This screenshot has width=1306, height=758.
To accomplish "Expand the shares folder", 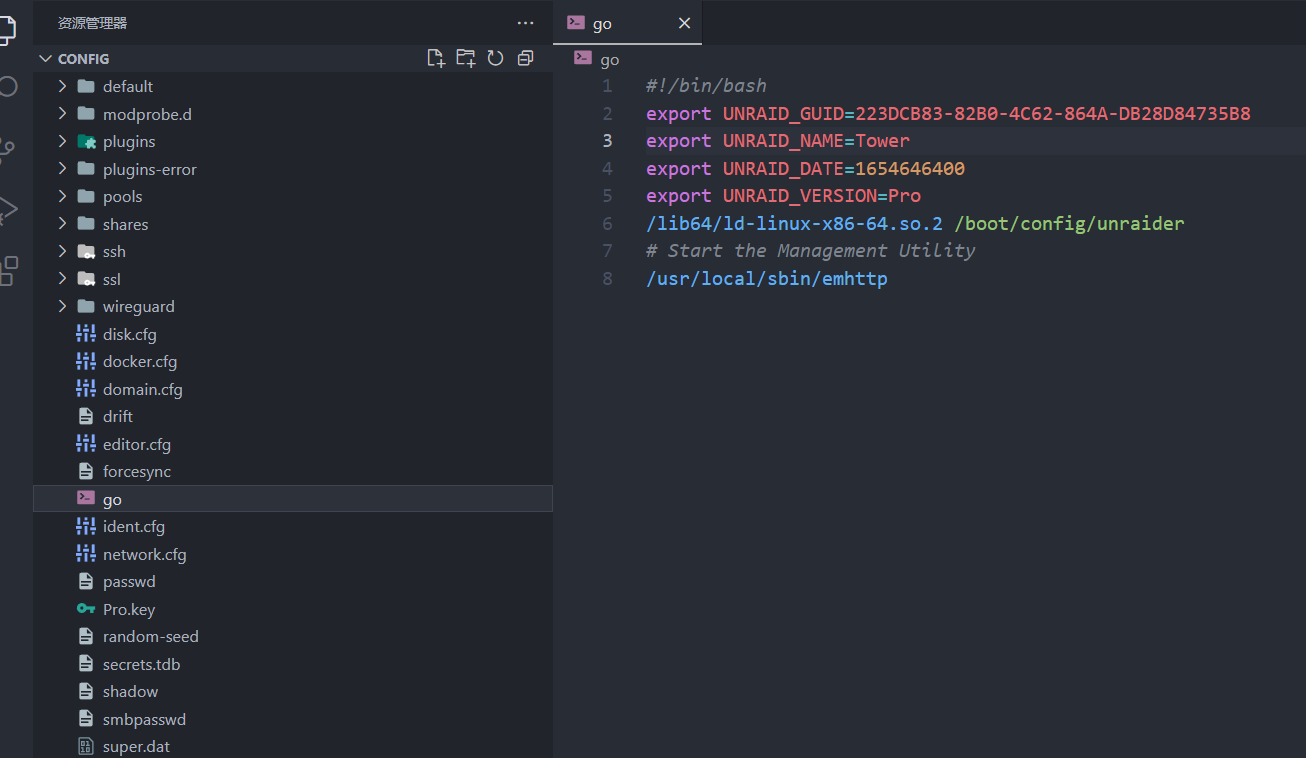I will [292, 224].
